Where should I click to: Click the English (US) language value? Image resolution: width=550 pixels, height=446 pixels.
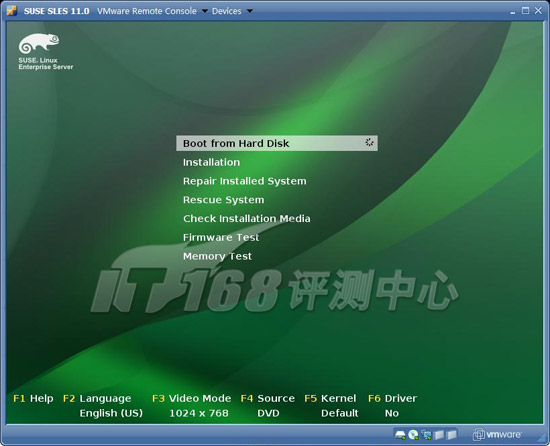point(111,413)
